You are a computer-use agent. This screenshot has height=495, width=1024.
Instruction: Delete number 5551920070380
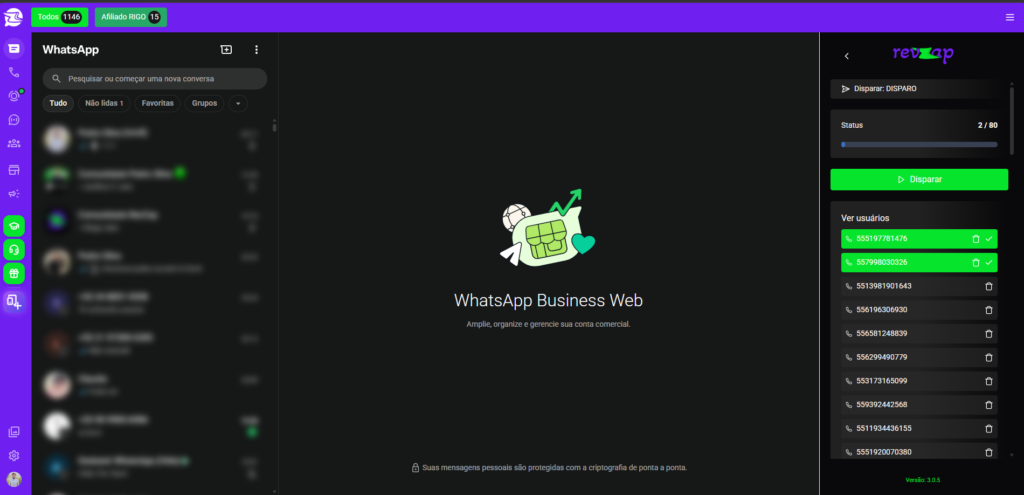989,452
